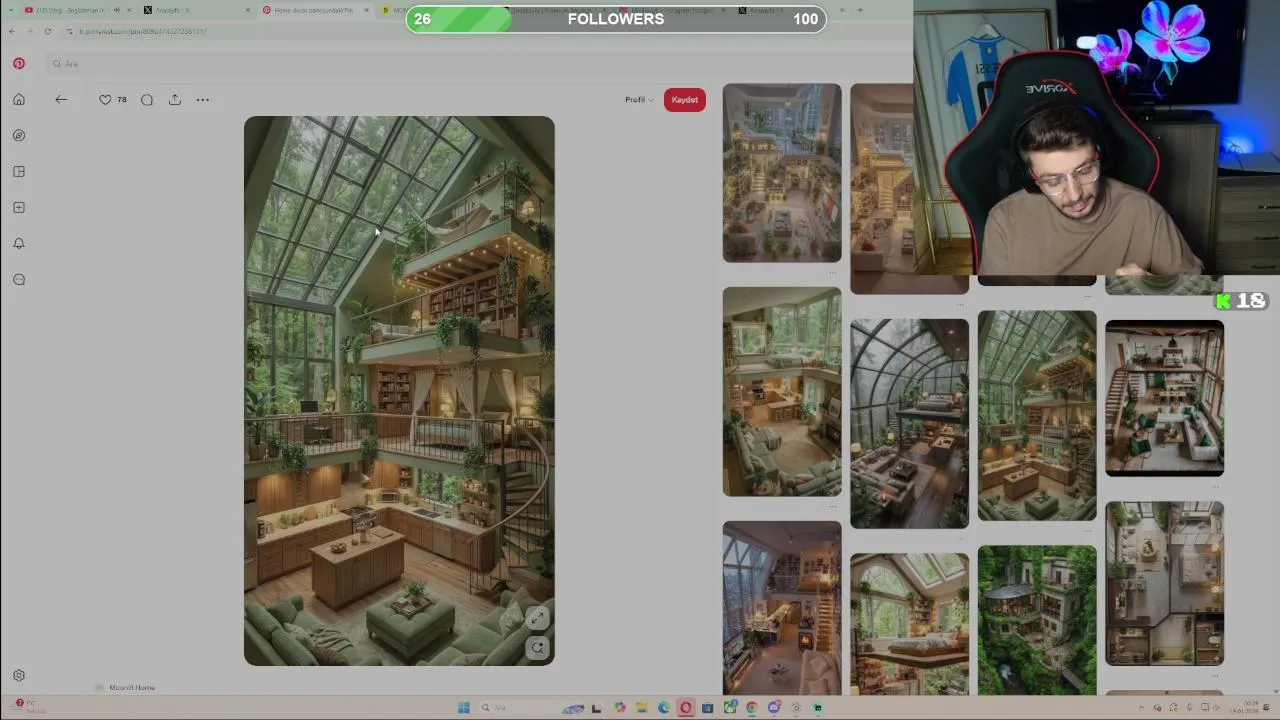Open related pin of ivy-covered house exterior
The width and height of the screenshot is (1280, 720).
[x=1037, y=620]
